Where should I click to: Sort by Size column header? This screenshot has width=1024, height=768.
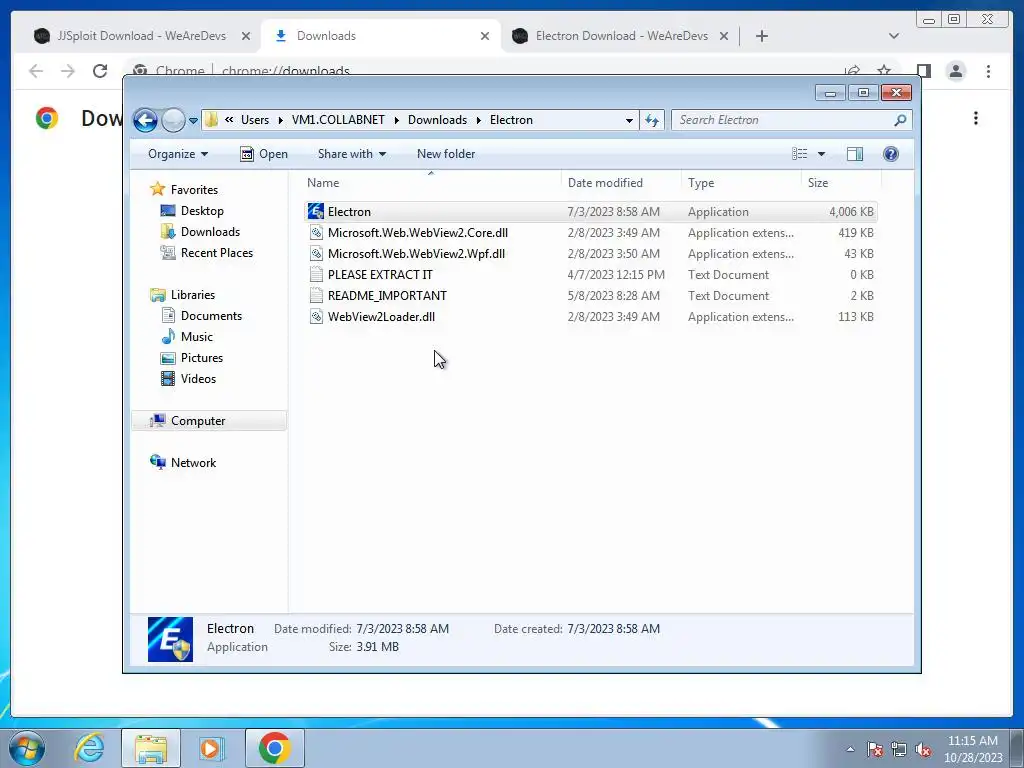coord(841,183)
